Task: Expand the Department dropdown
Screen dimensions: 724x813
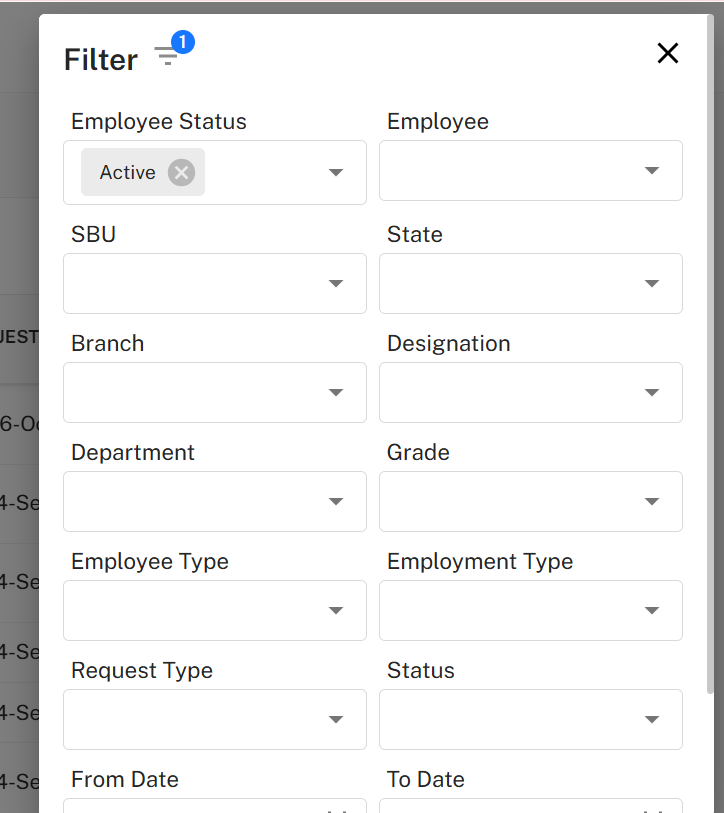Action: [336, 501]
